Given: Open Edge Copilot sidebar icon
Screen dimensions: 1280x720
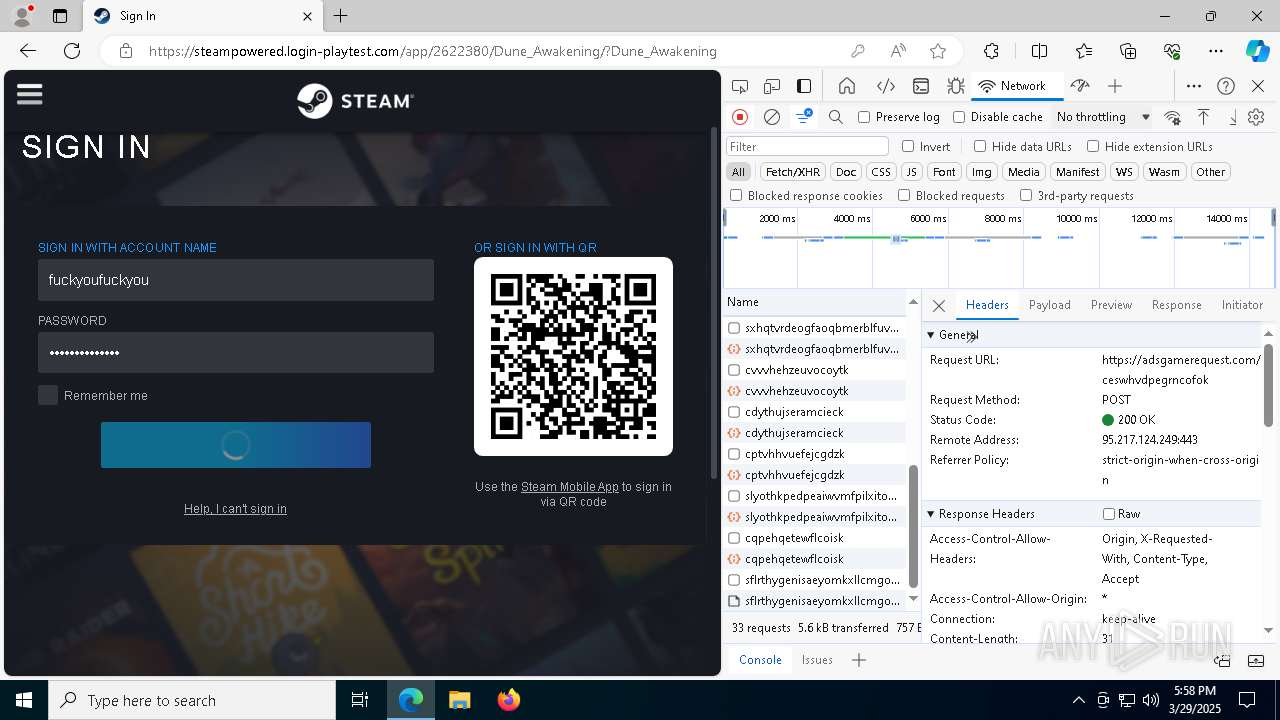Looking at the screenshot, I should [1257, 51].
